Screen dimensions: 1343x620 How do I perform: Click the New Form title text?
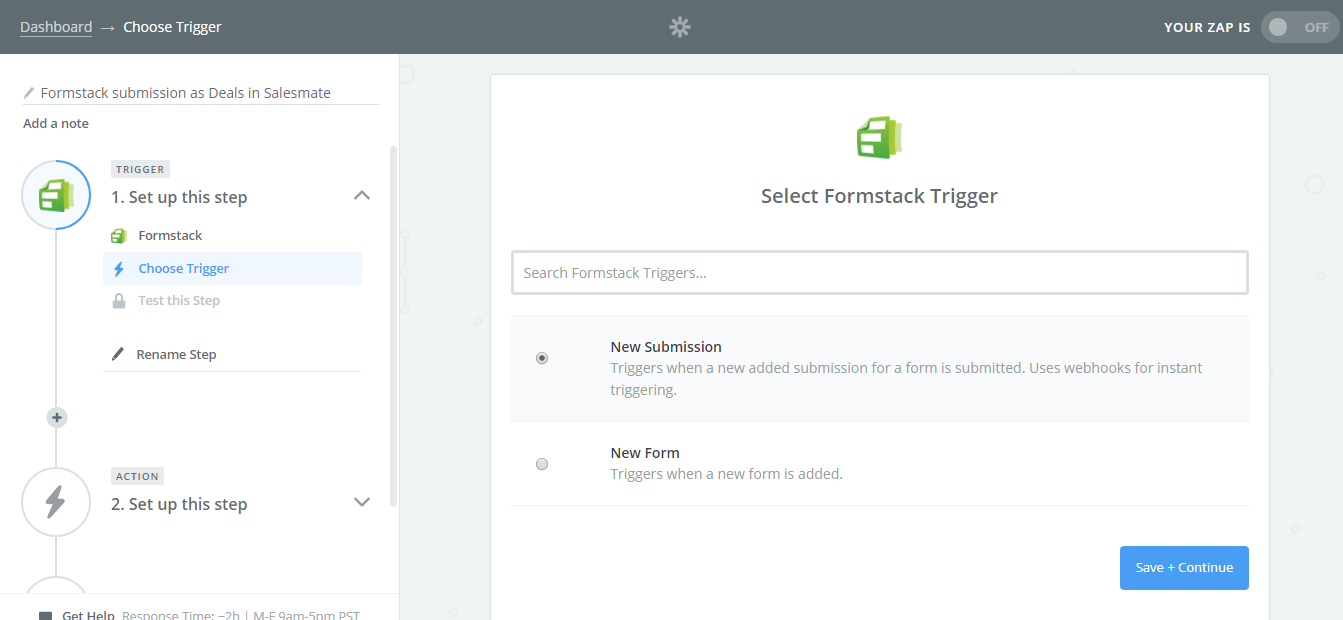pos(645,453)
